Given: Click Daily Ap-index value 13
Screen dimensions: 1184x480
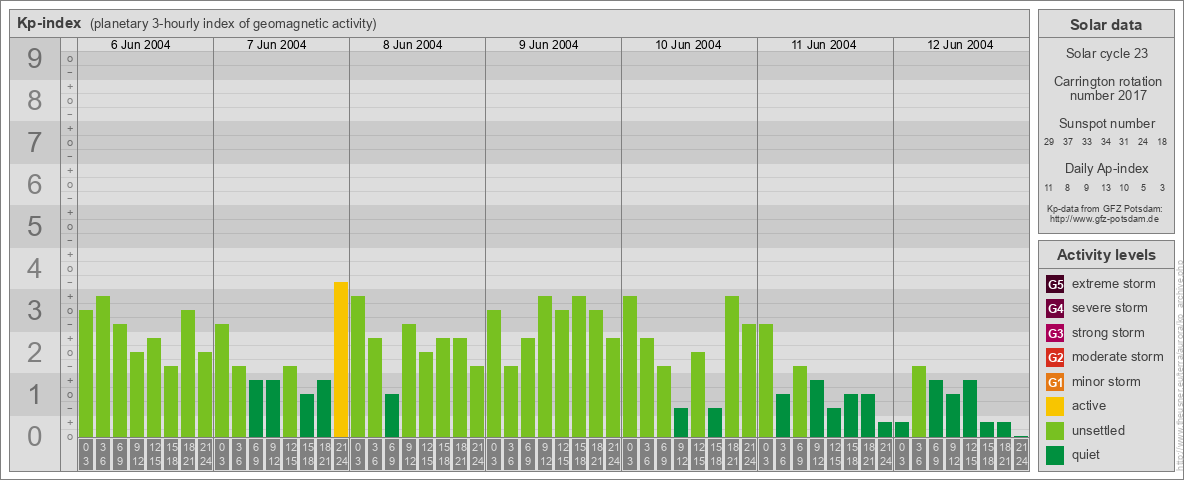Looking at the screenshot, I should click(1105, 187).
